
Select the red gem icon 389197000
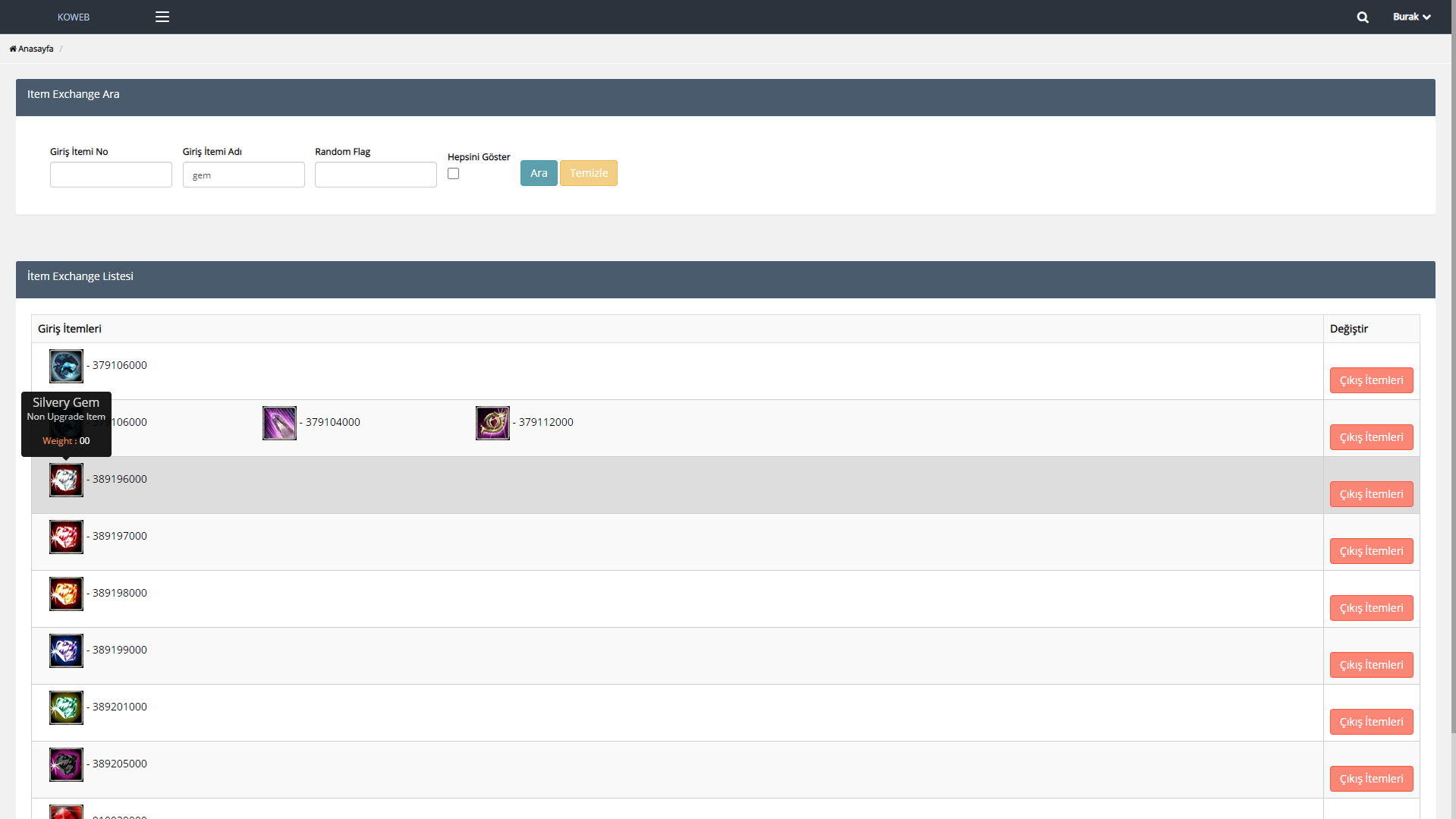pyautogui.click(x=66, y=537)
